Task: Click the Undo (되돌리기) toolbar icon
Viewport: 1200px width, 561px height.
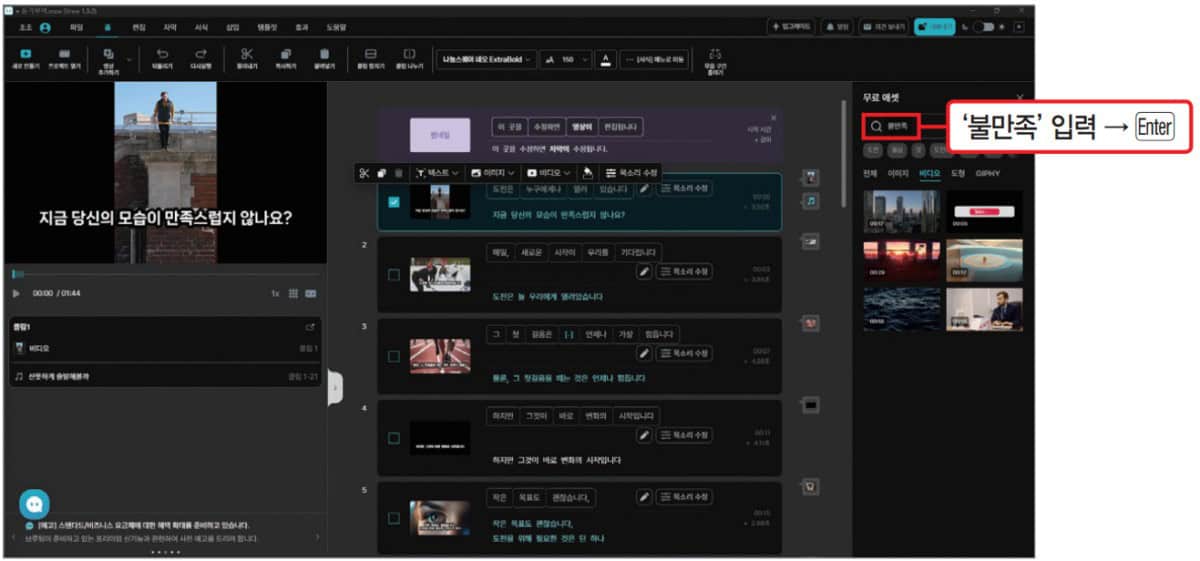Action: 162,54
